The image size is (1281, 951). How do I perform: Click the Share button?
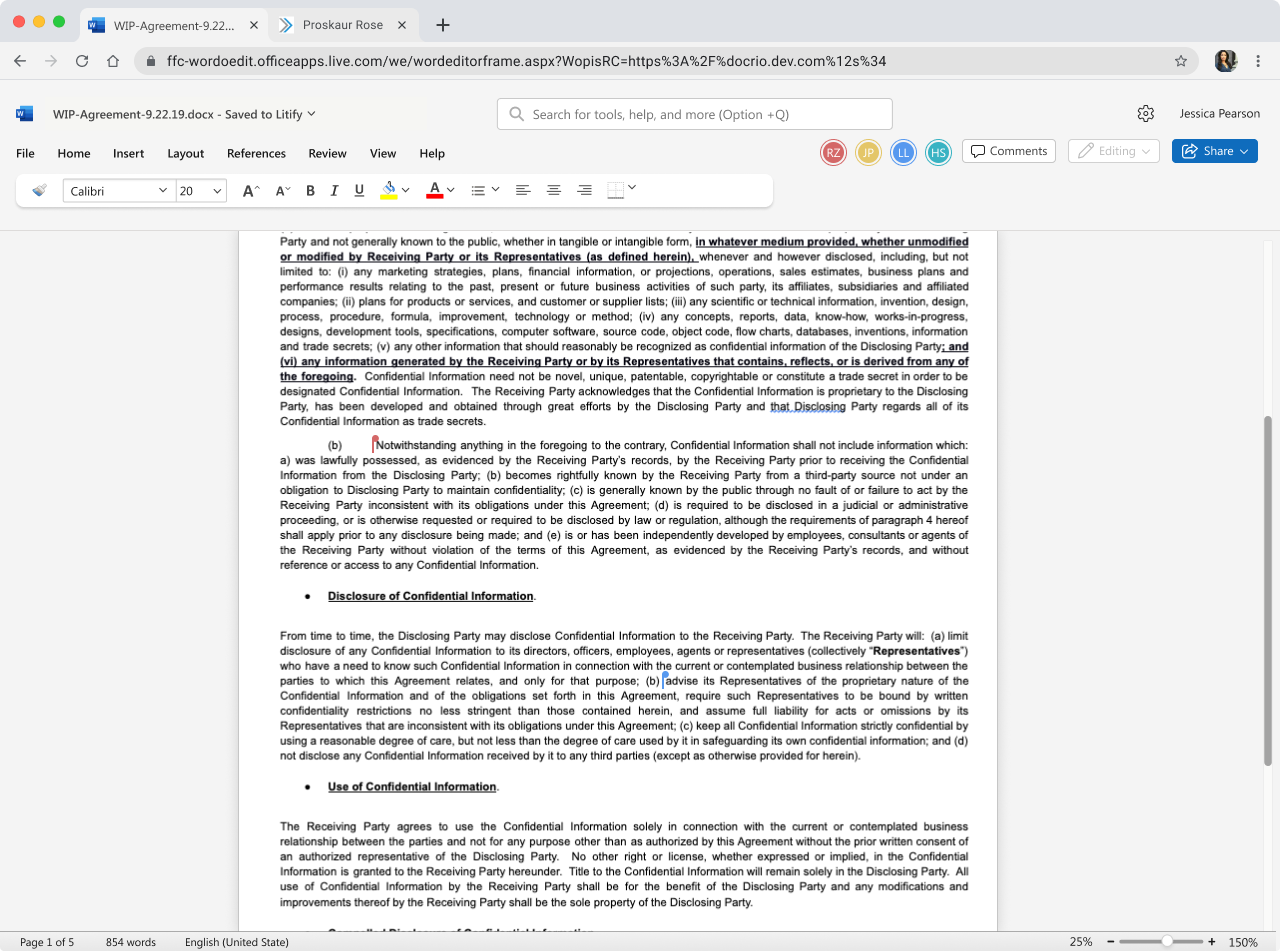click(x=1215, y=151)
